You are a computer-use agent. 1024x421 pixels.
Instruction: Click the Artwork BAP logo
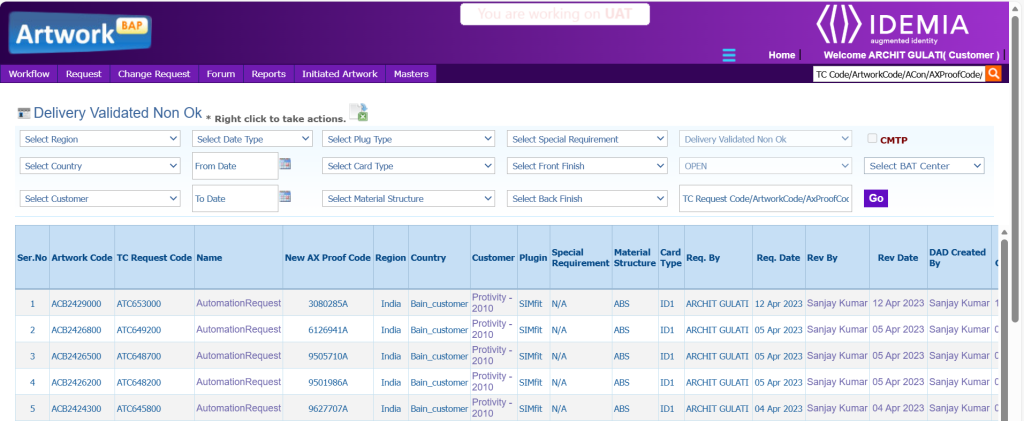pyautogui.click(x=80, y=34)
